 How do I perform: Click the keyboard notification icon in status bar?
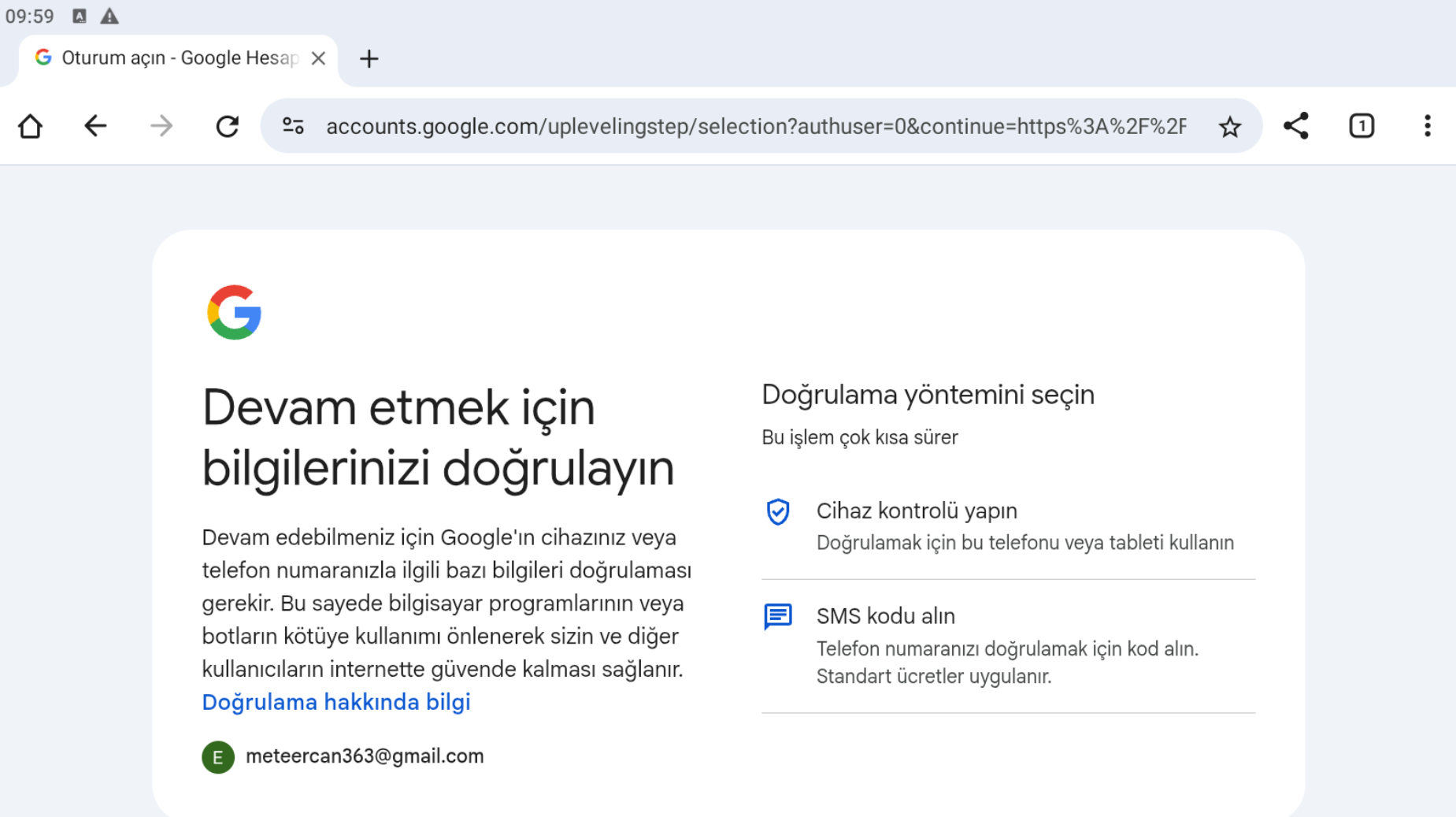79,16
